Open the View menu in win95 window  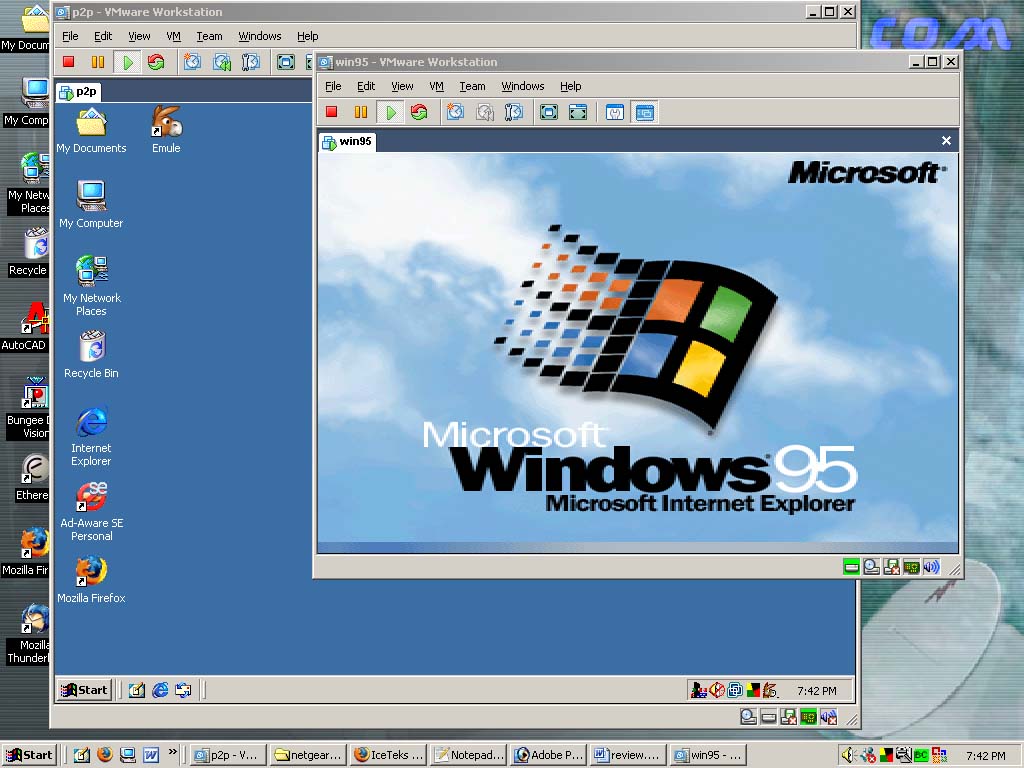click(402, 86)
